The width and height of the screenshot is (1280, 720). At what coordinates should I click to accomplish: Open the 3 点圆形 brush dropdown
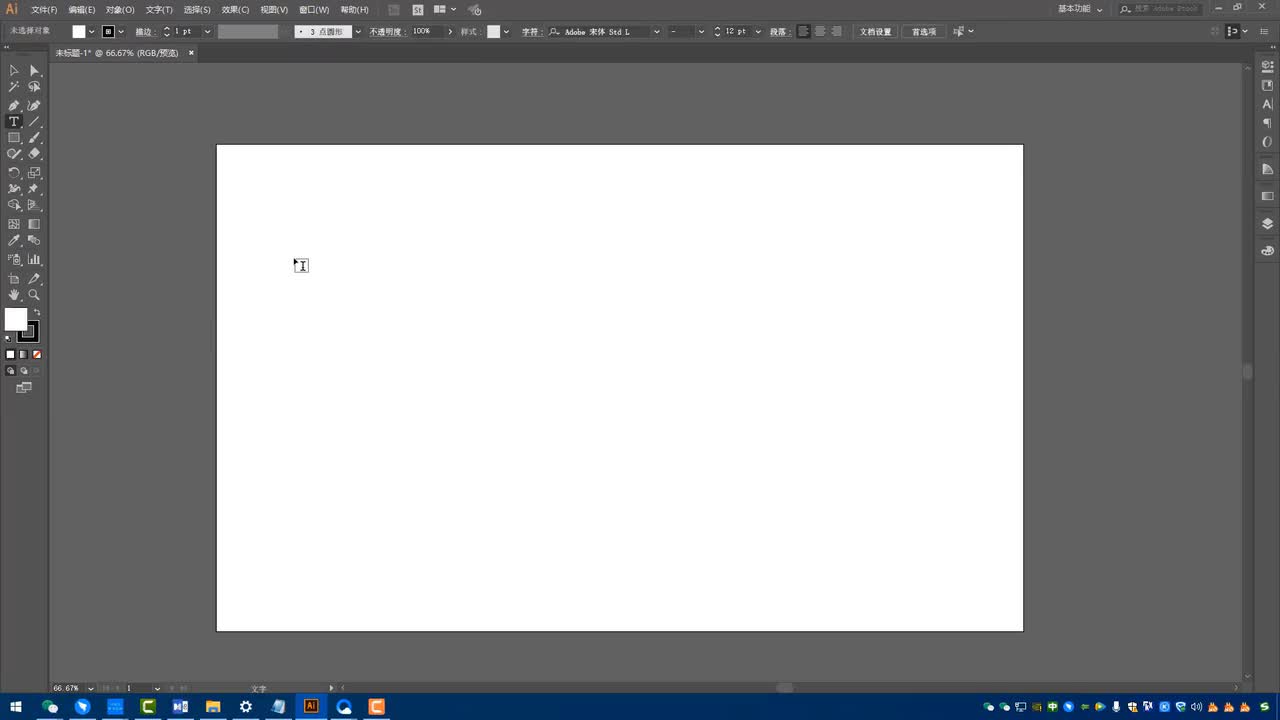coord(358,32)
